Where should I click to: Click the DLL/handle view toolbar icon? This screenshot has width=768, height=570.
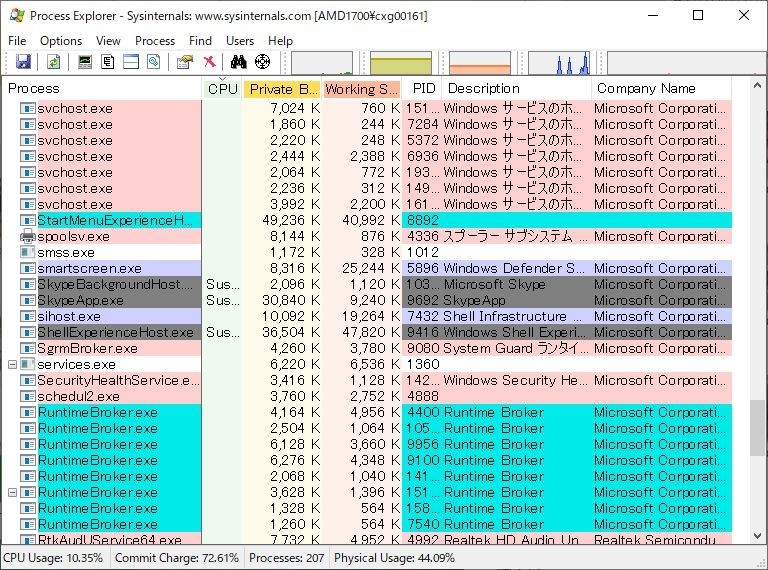[x=154, y=62]
